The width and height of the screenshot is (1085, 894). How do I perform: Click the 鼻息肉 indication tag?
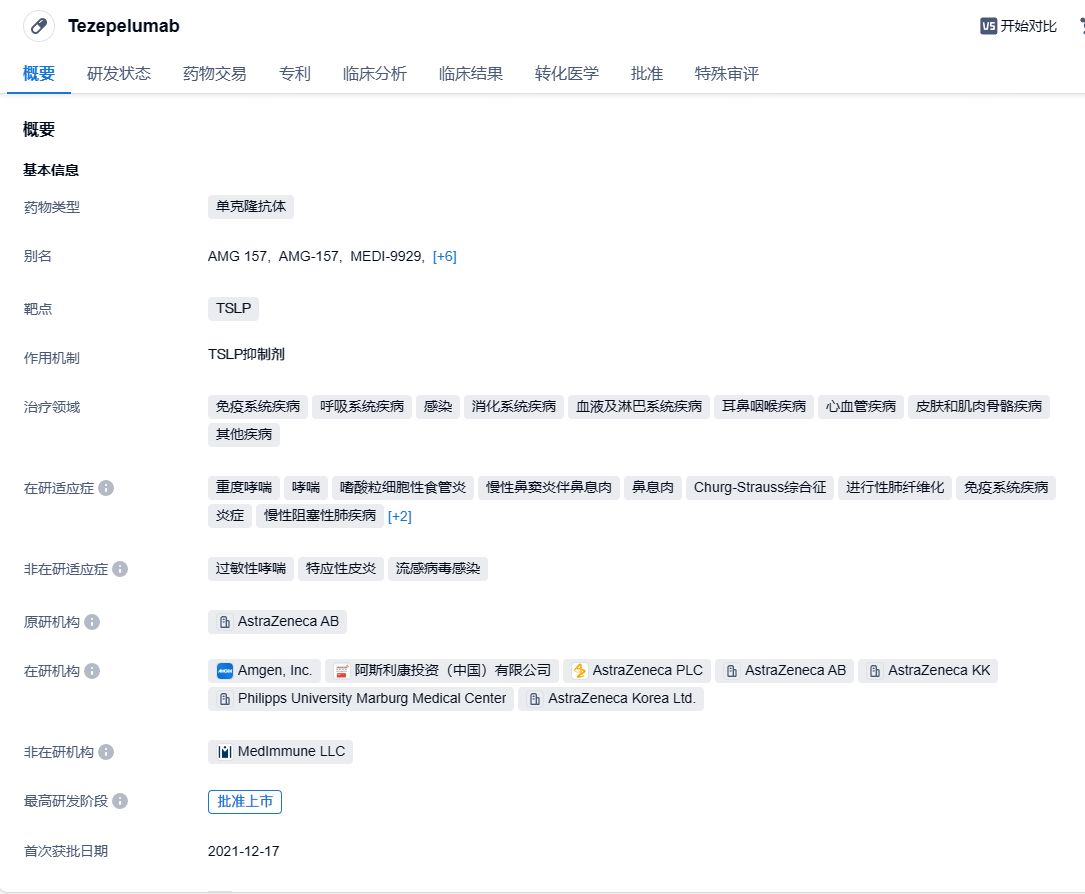tap(653, 488)
